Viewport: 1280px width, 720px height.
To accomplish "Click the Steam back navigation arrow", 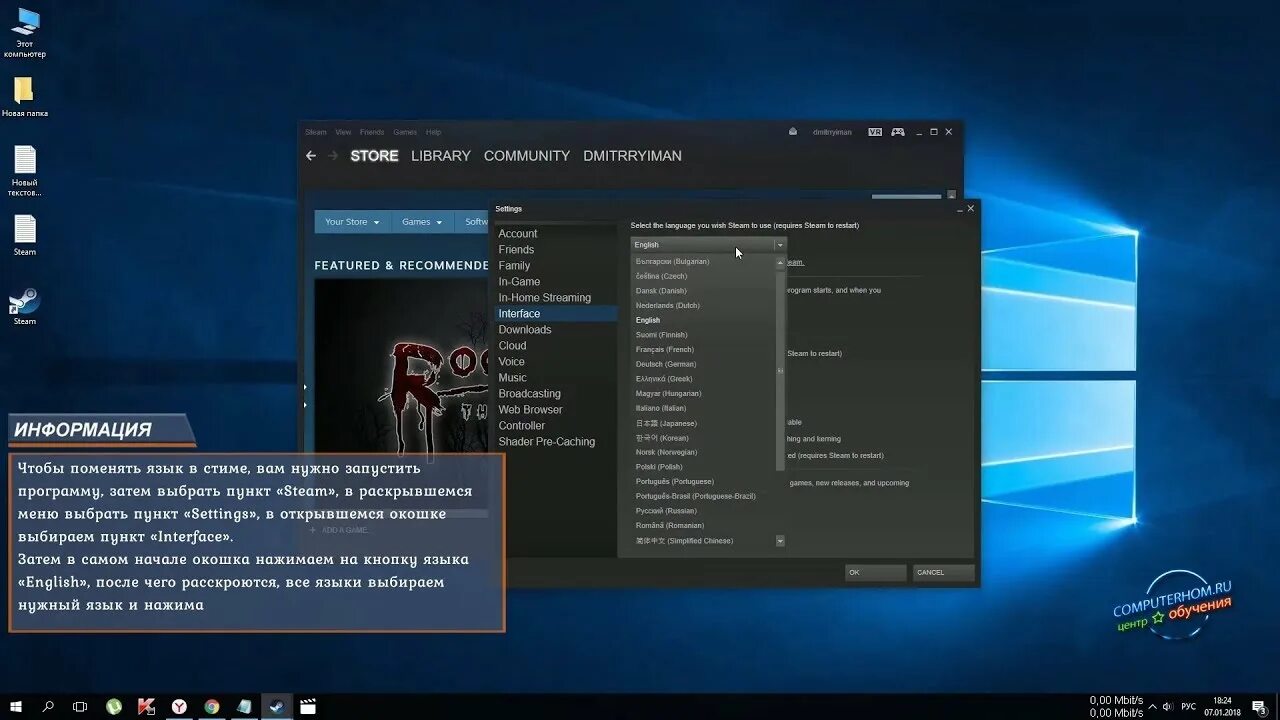I will [x=311, y=156].
